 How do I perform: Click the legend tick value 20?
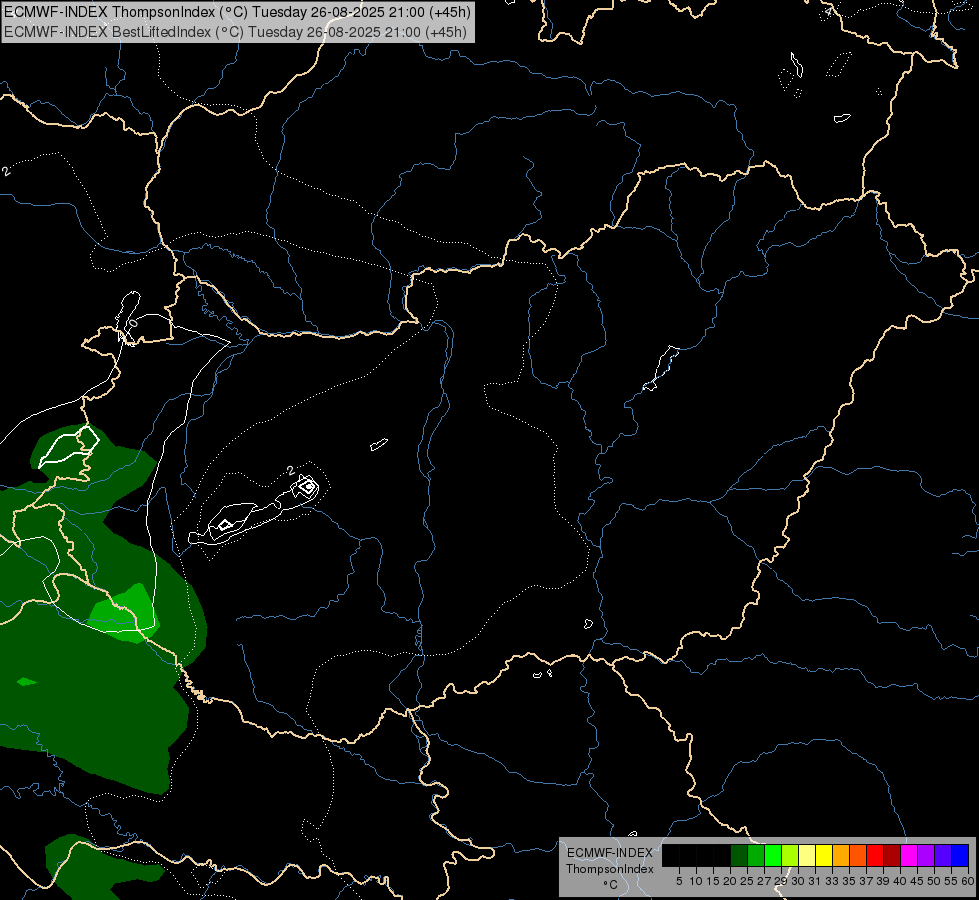[x=730, y=881]
